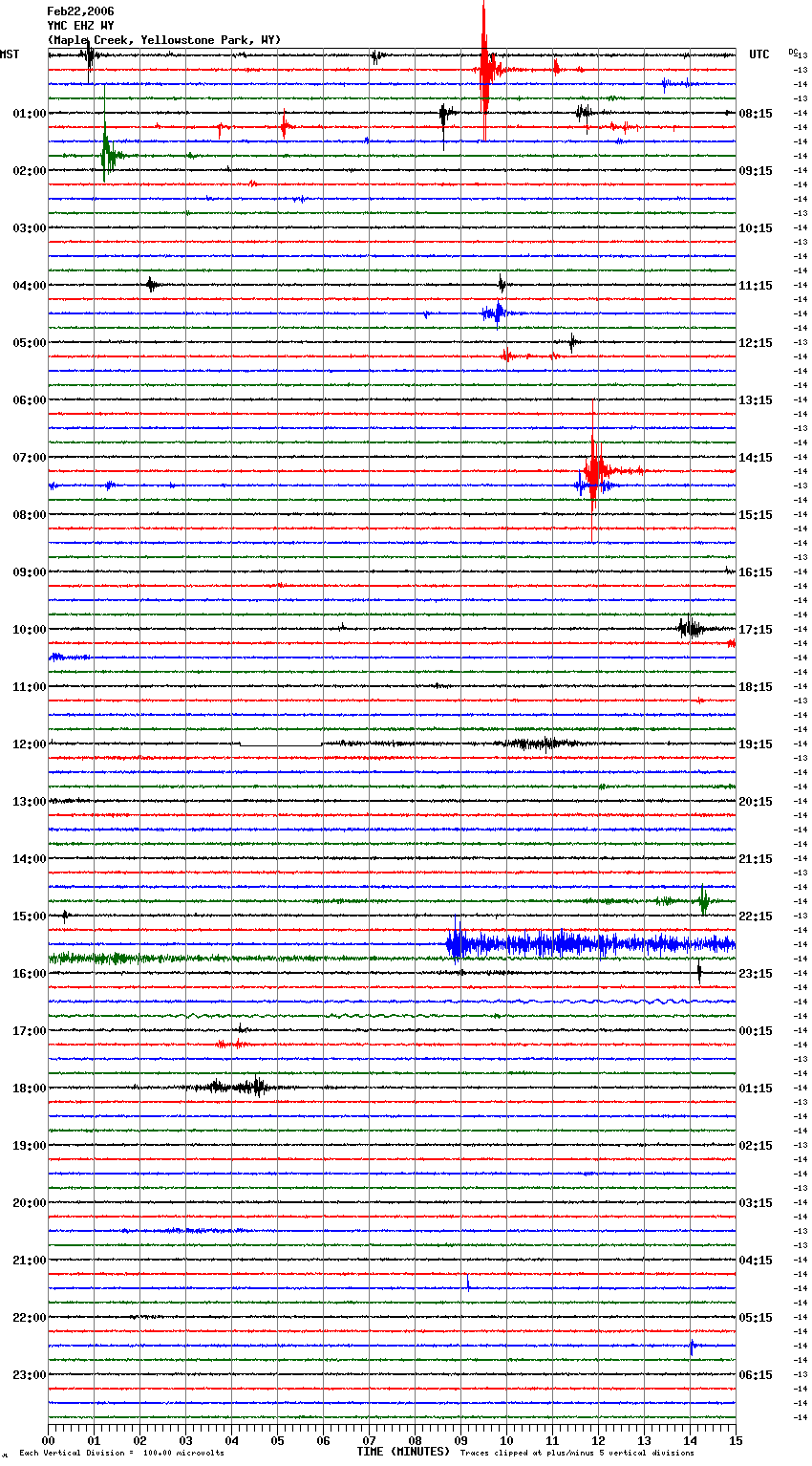Click the traces clipped footer note
812x1466 pixels.
click(577, 1454)
